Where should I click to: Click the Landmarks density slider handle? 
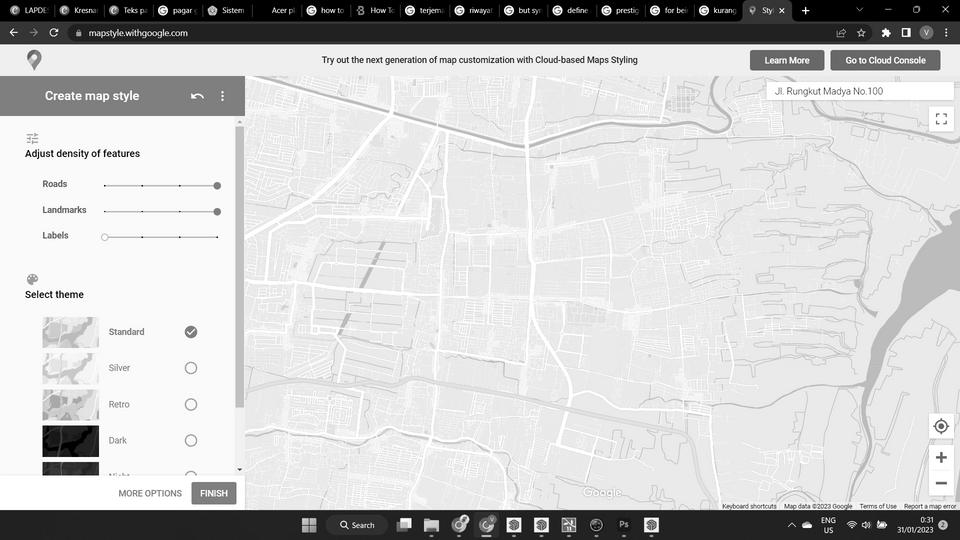click(217, 211)
